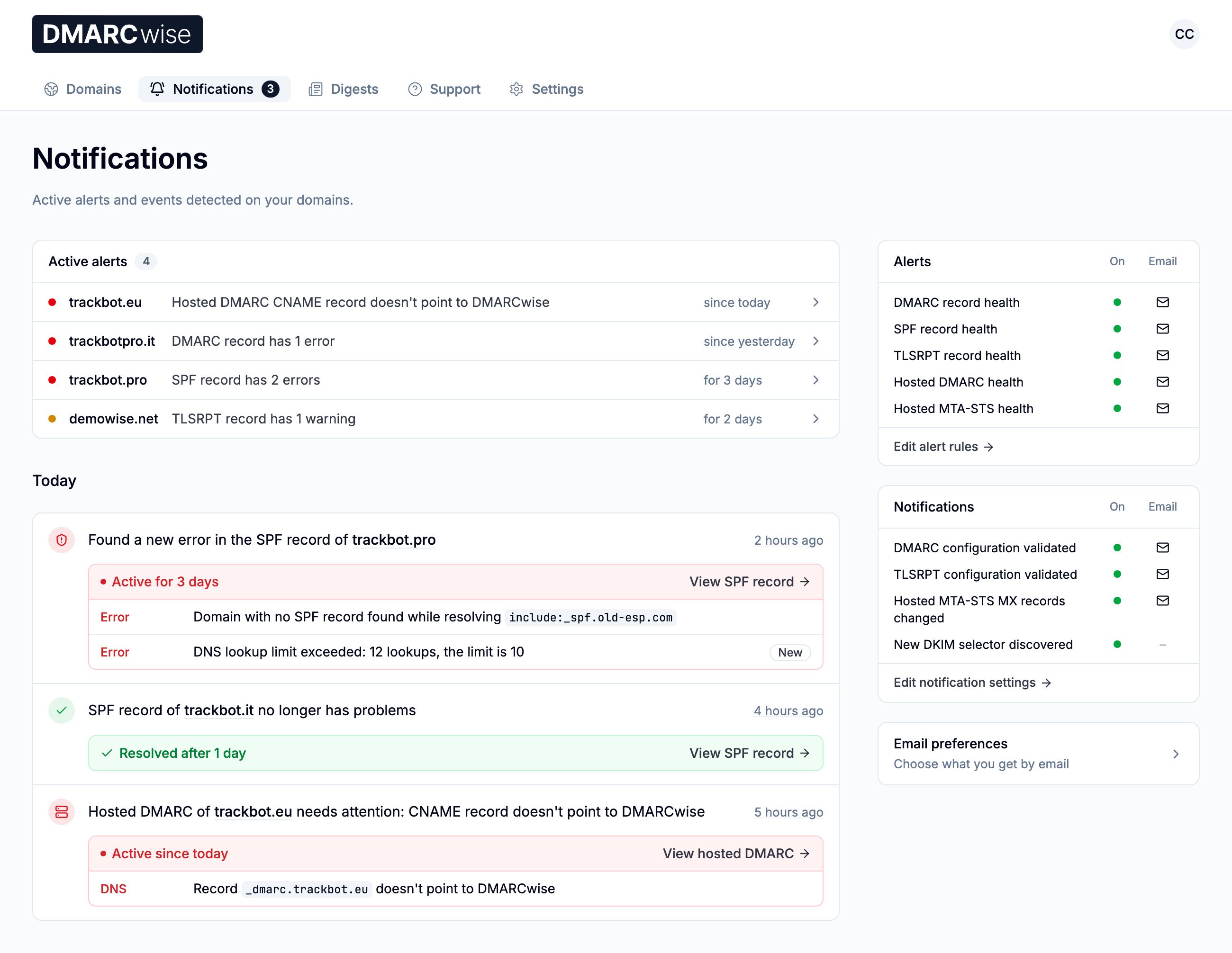Open the CC user avatar menu
The height and width of the screenshot is (953, 1232).
click(x=1184, y=34)
